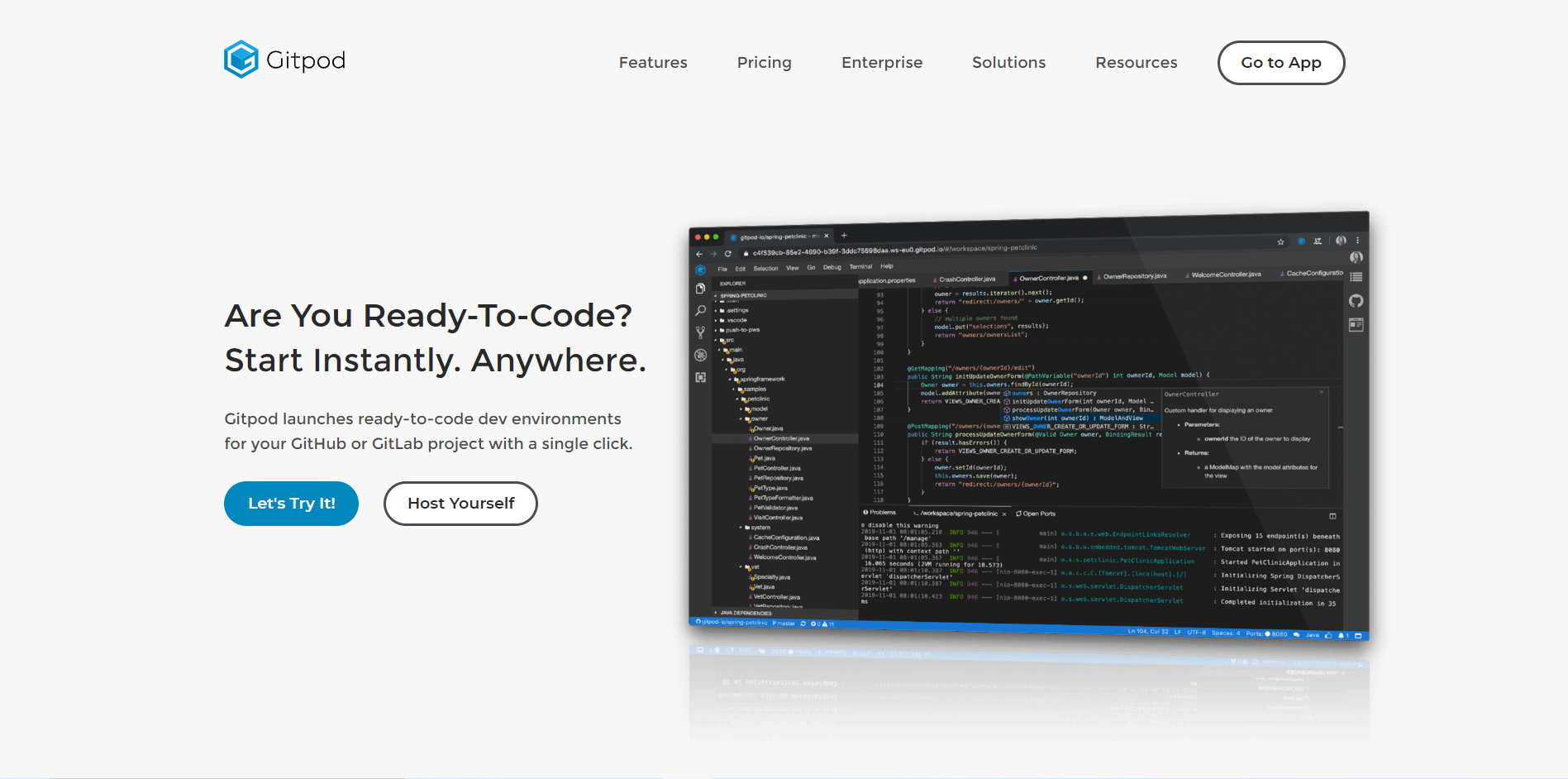Click the GitHub octocat icon in right panel
The width and height of the screenshot is (1568, 779).
1356,301
